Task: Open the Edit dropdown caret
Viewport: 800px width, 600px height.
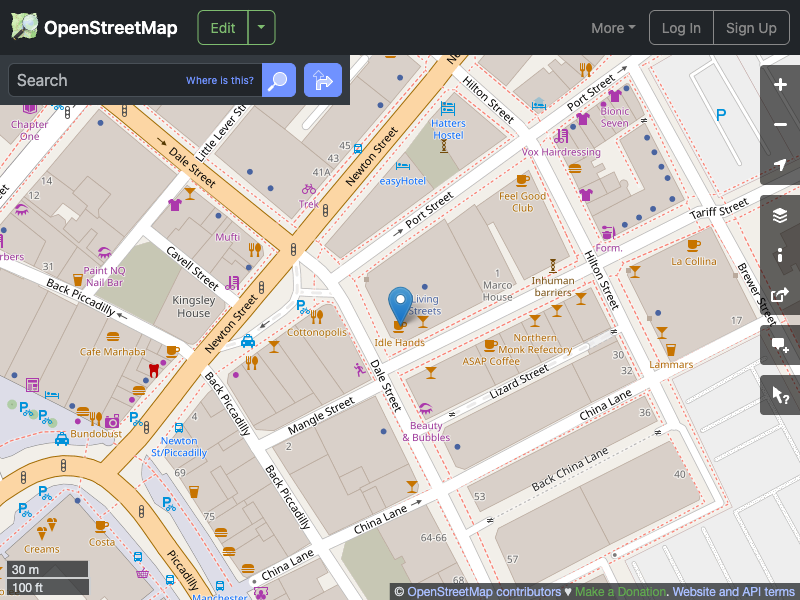Action: click(261, 27)
